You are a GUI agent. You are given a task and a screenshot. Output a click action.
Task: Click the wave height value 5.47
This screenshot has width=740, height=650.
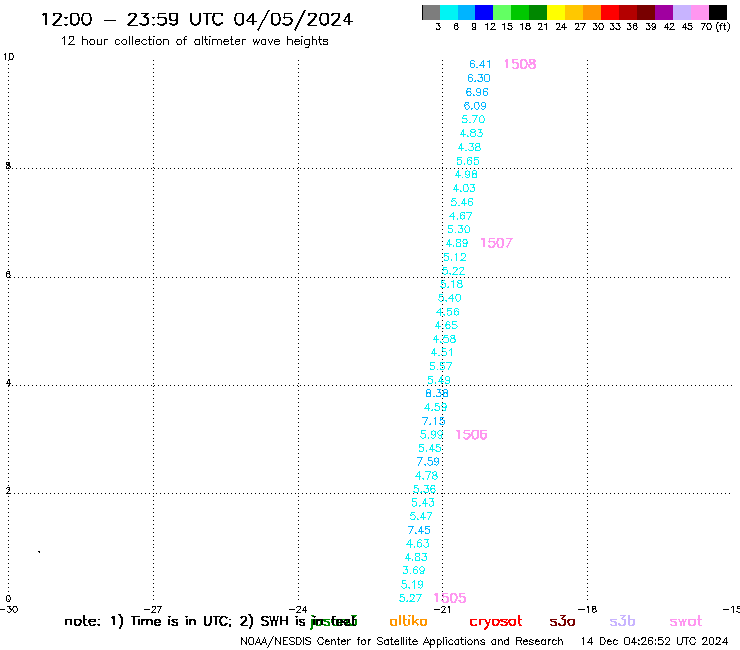[x=421, y=516]
